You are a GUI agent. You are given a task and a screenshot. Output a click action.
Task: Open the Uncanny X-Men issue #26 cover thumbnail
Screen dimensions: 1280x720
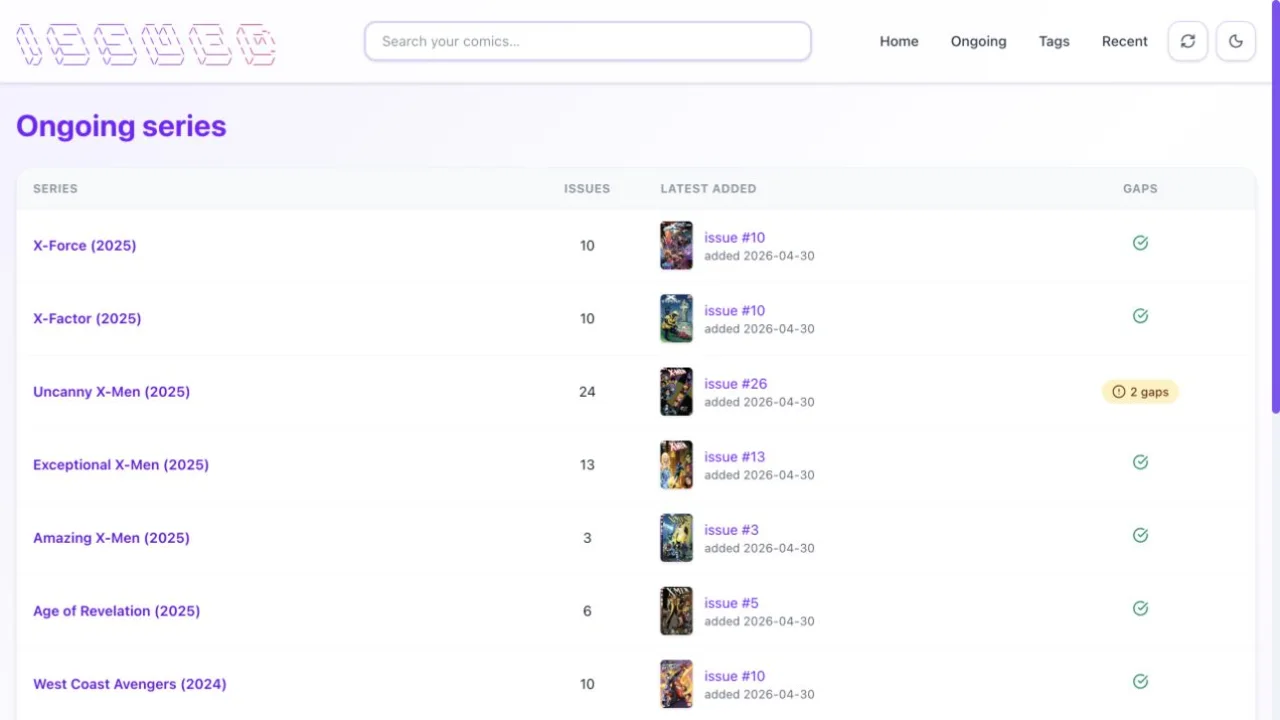coord(676,391)
